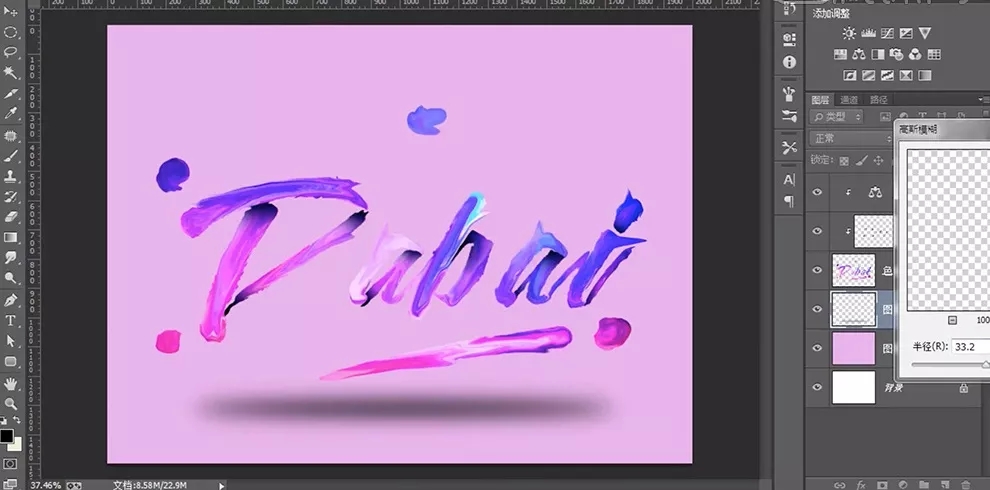The width and height of the screenshot is (990, 490).
Task: Add an Invert adjustment
Action: (x=850, y=76)
